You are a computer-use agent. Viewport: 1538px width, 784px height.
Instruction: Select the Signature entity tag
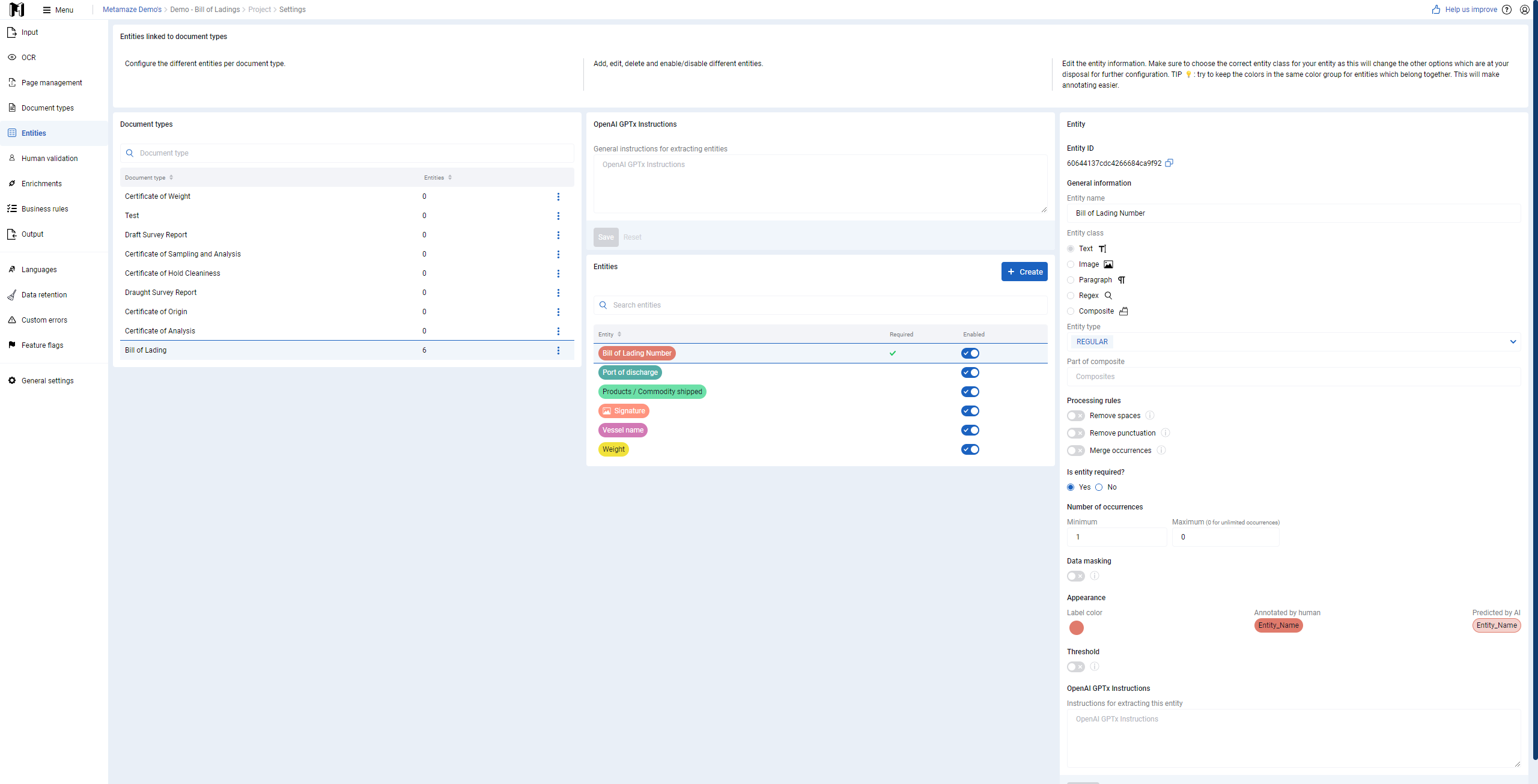pos(624,411)
